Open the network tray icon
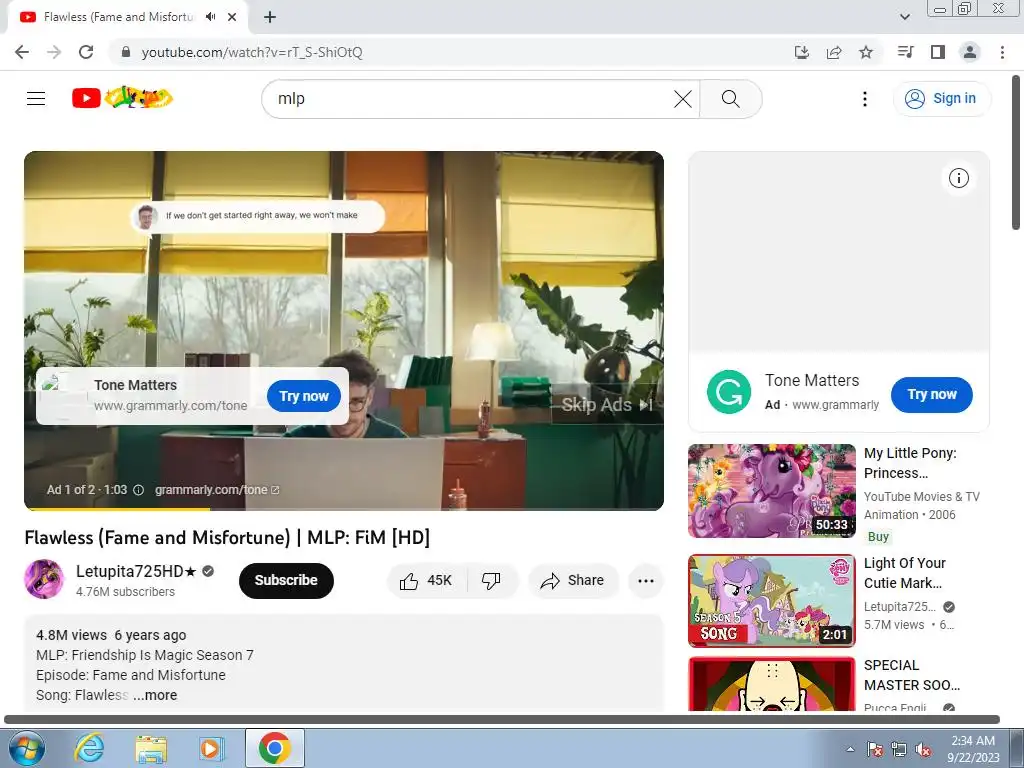Screen dimensions: 1024x768 pos(899,749)
